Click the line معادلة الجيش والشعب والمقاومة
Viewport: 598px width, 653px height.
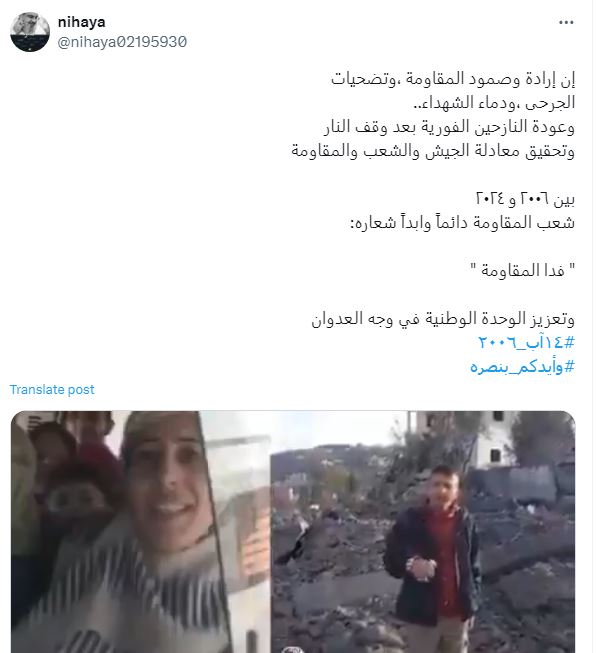(433, 151)
